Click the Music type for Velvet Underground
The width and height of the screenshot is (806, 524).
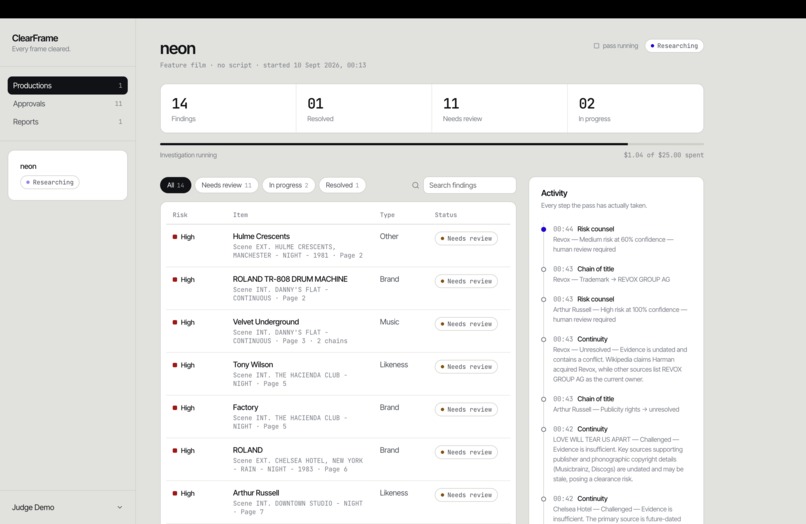click(x=389, y=322)
